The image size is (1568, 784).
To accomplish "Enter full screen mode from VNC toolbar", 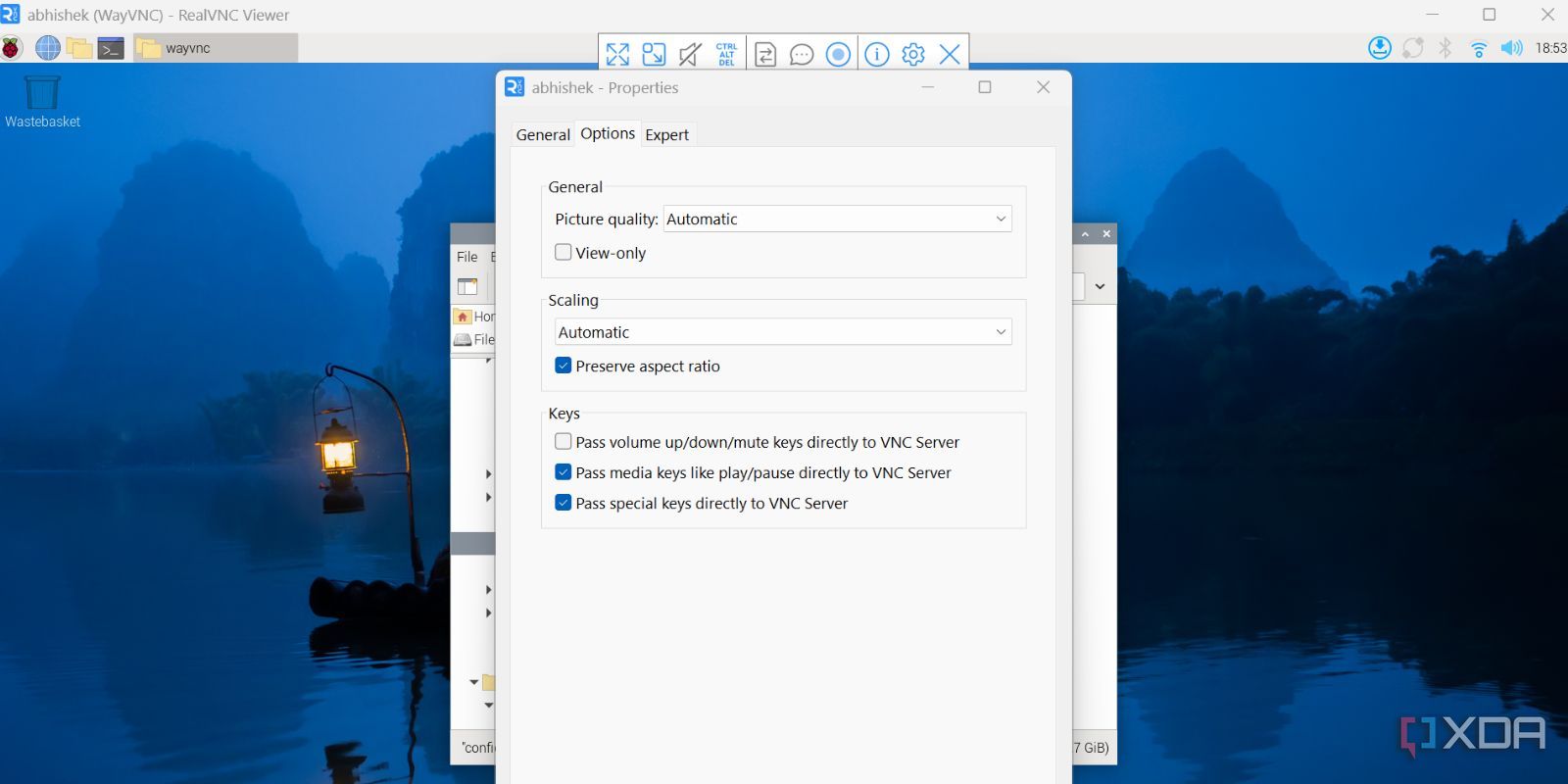I will pyautogui.click(x=617, y=54).
